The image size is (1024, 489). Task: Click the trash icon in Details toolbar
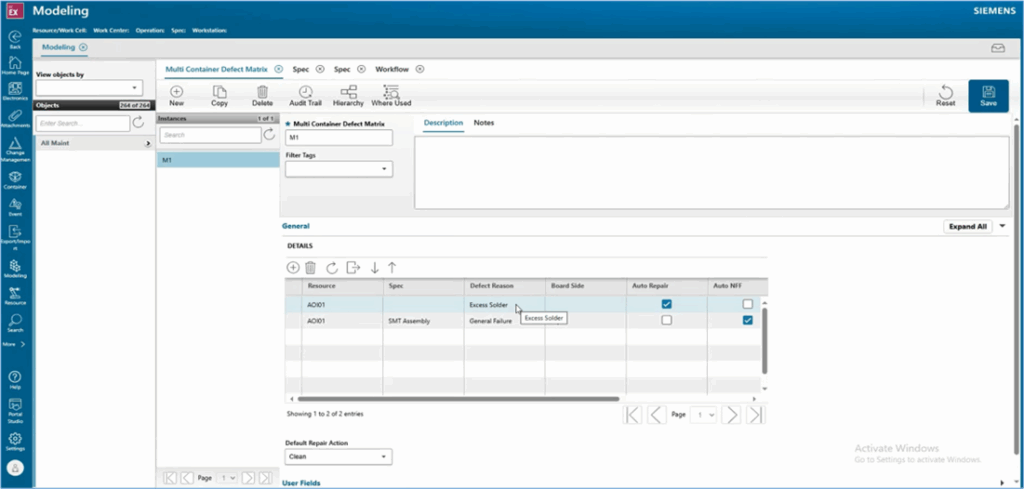click(311, 267)
